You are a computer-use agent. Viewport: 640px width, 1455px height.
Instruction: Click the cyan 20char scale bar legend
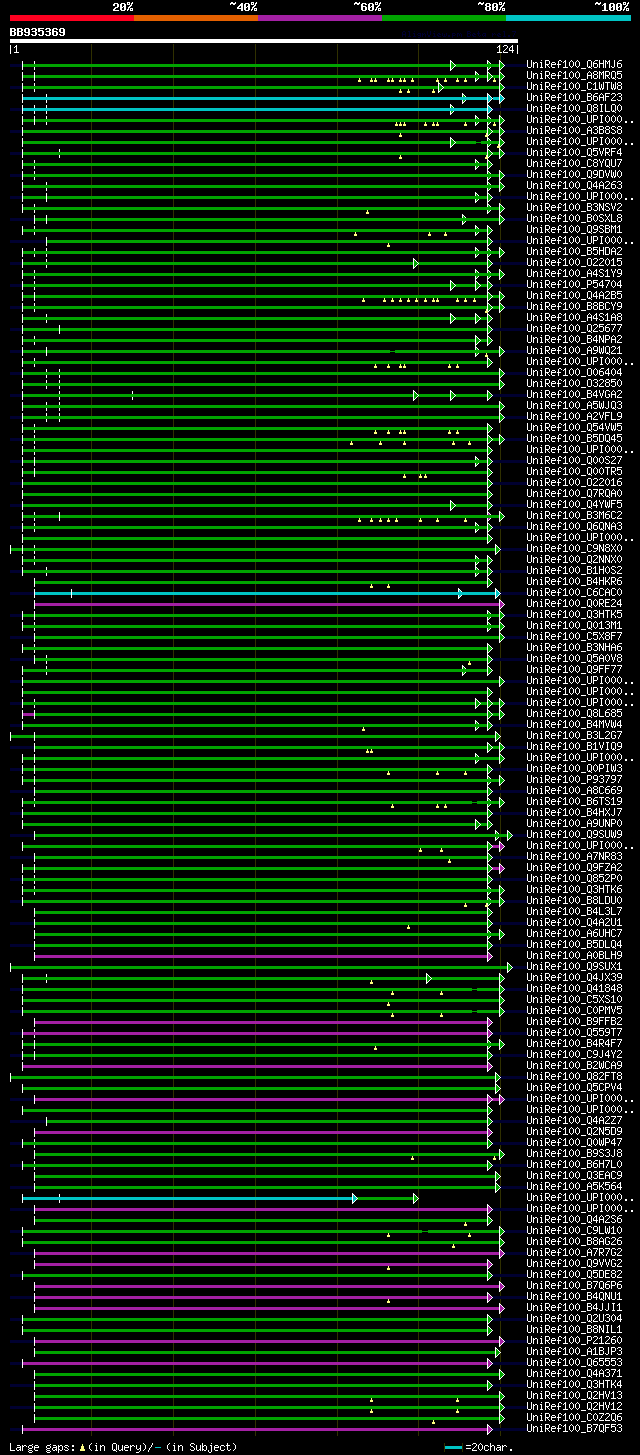(454, 1447)
